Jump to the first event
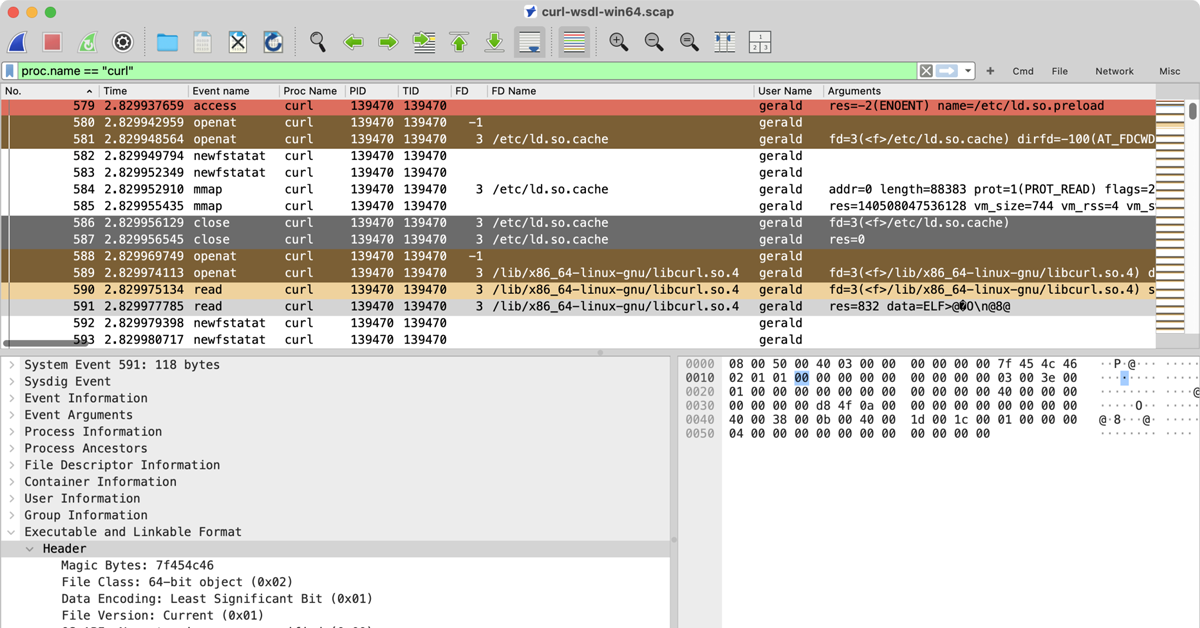 click(459, 42)
